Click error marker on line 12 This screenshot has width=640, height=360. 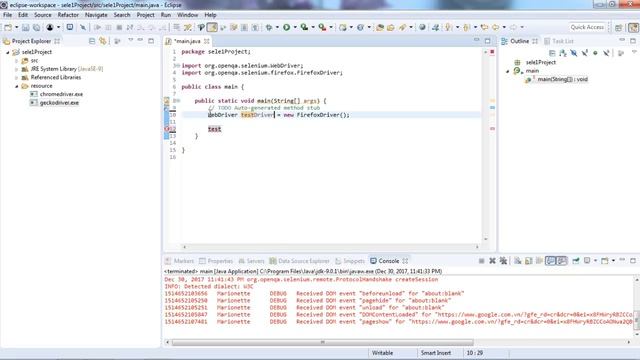click(x=167, y=129)
